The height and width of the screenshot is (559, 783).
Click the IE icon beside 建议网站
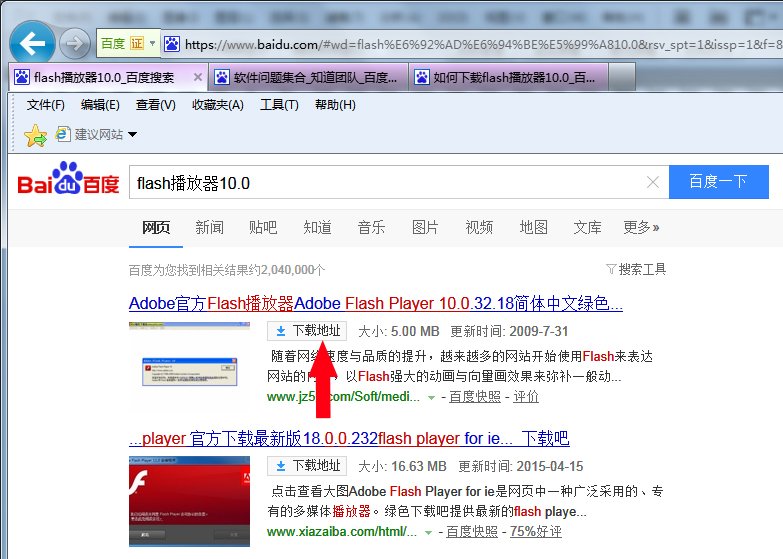pyautogui.click(x=62, y=134)
